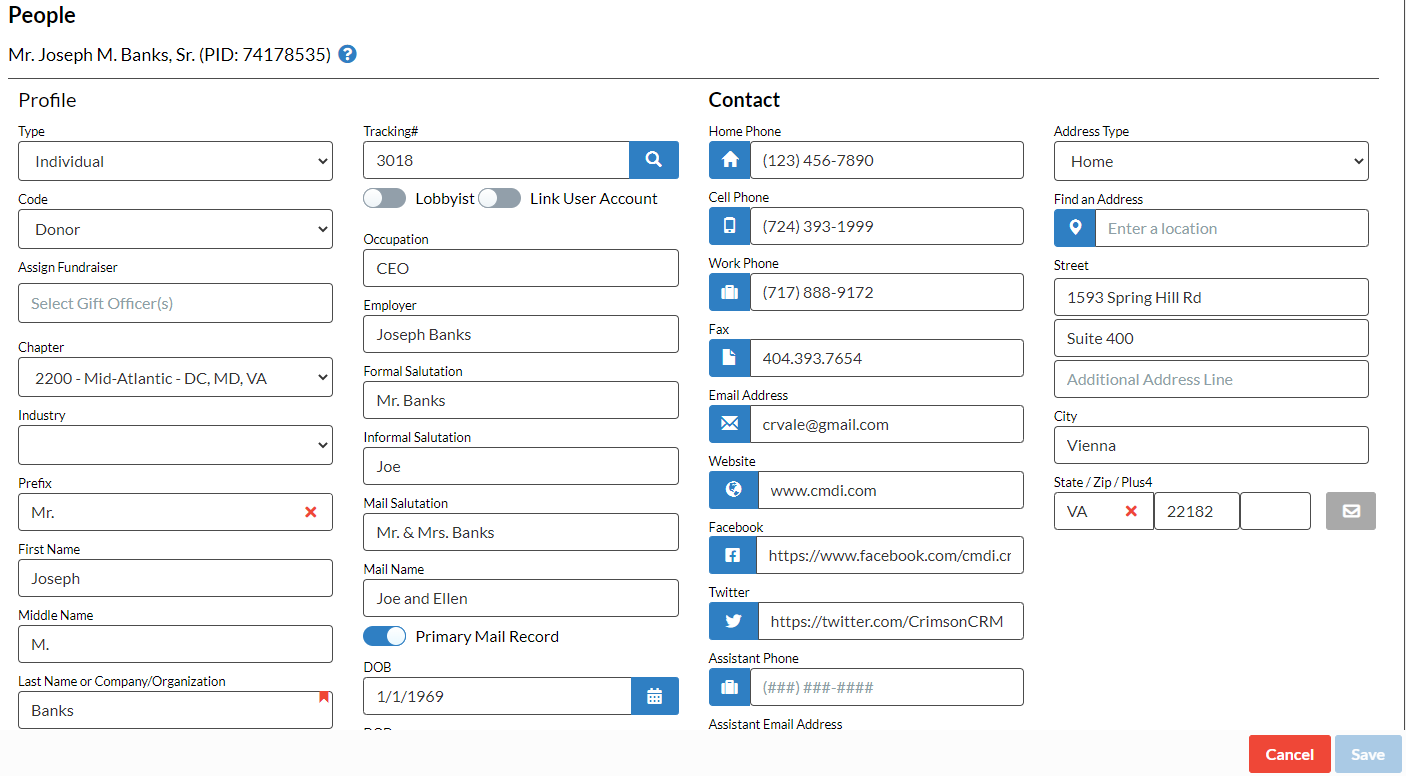This screenshot has height=776, width=1406.
Task: Click the Facebook icon next to the URL
Action: coord(733,555)
